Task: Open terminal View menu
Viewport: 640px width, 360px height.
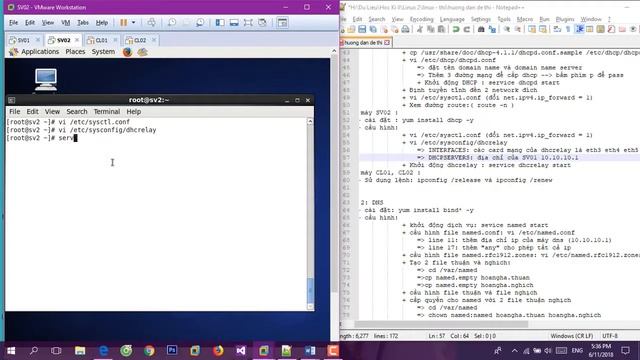Action: 52,111
